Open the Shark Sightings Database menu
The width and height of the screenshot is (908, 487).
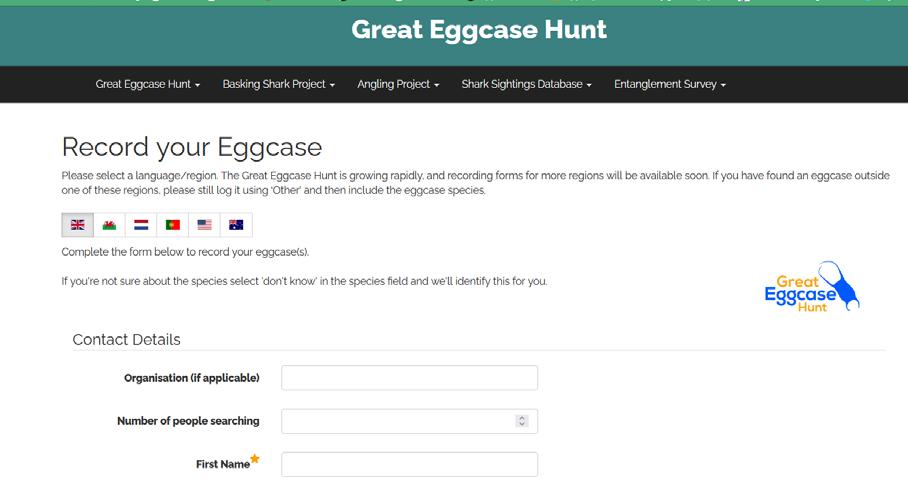526,85
